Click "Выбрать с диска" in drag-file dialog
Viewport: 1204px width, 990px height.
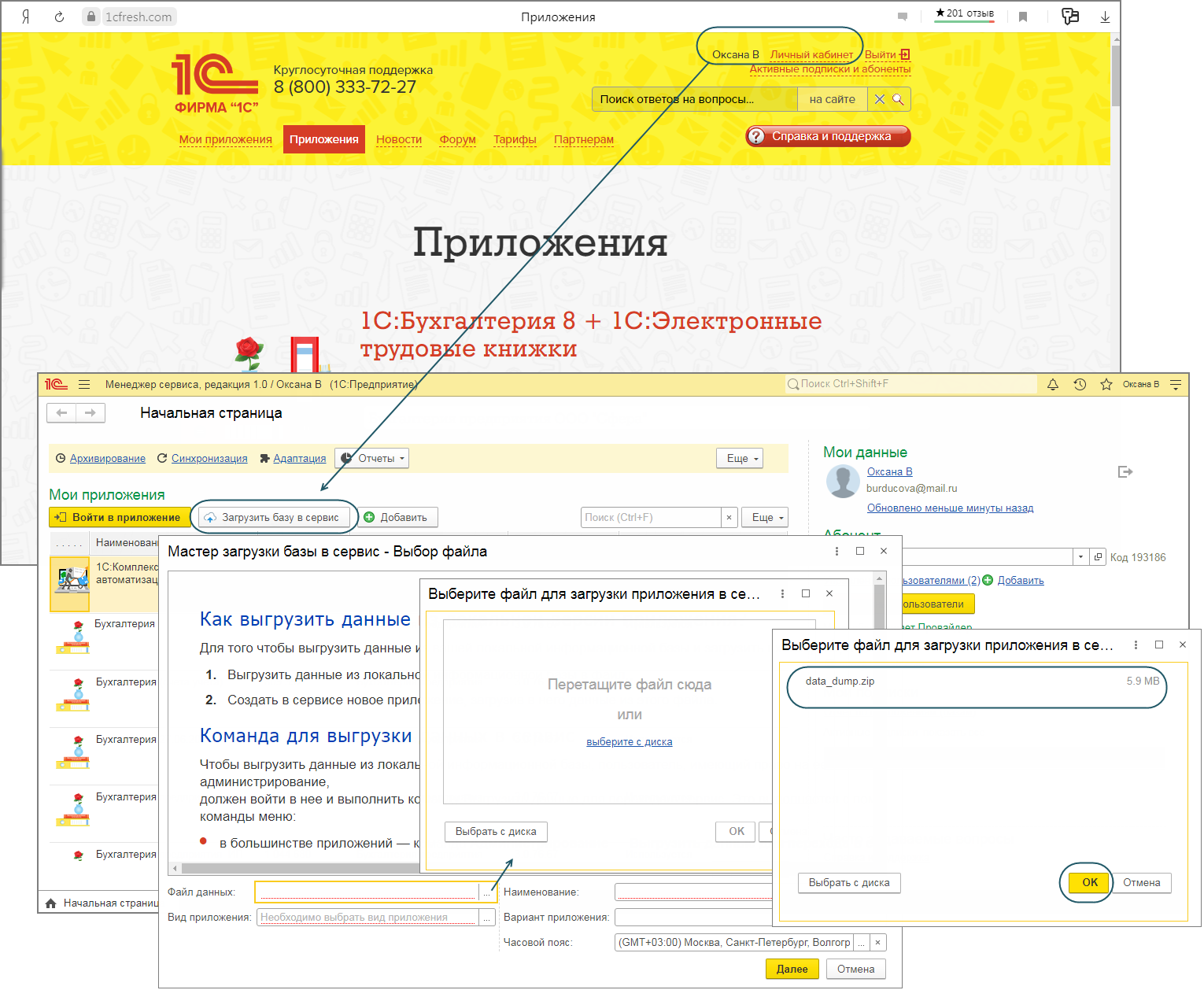[496, 831]
